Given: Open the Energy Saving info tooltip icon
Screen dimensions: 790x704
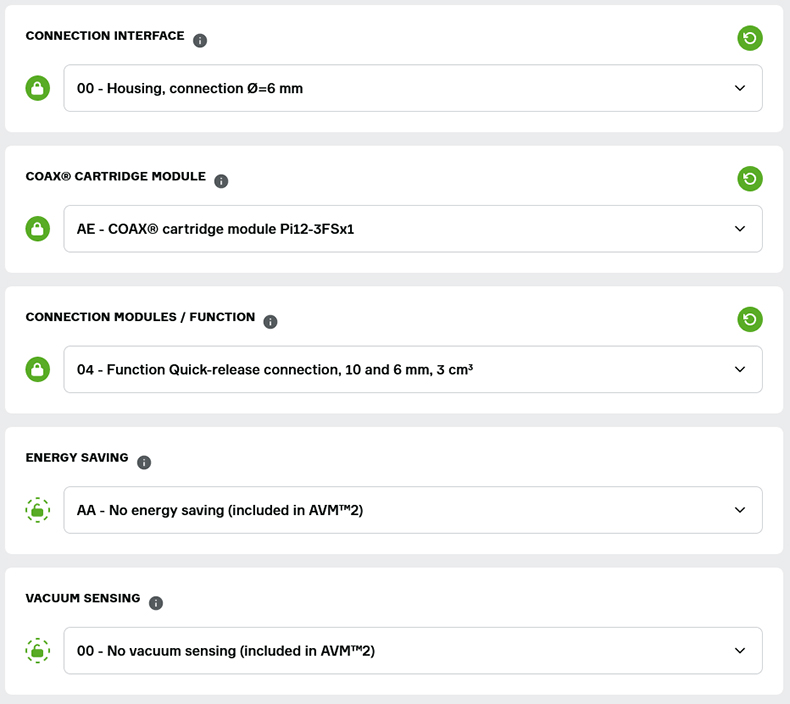Looking at the screenshot, I should click(144, 462).
